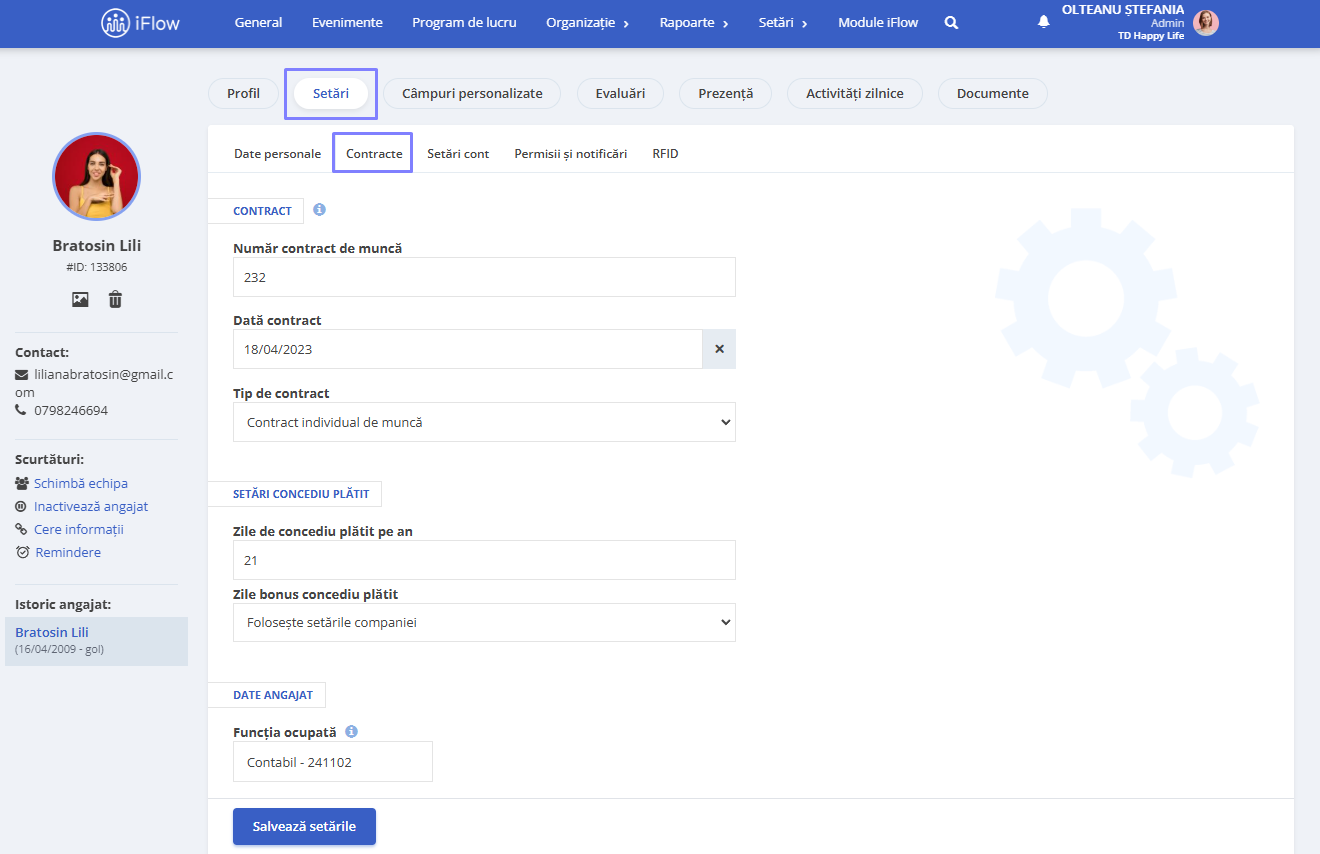Click info icon next to CONTRACT

(x=320, y=210)
